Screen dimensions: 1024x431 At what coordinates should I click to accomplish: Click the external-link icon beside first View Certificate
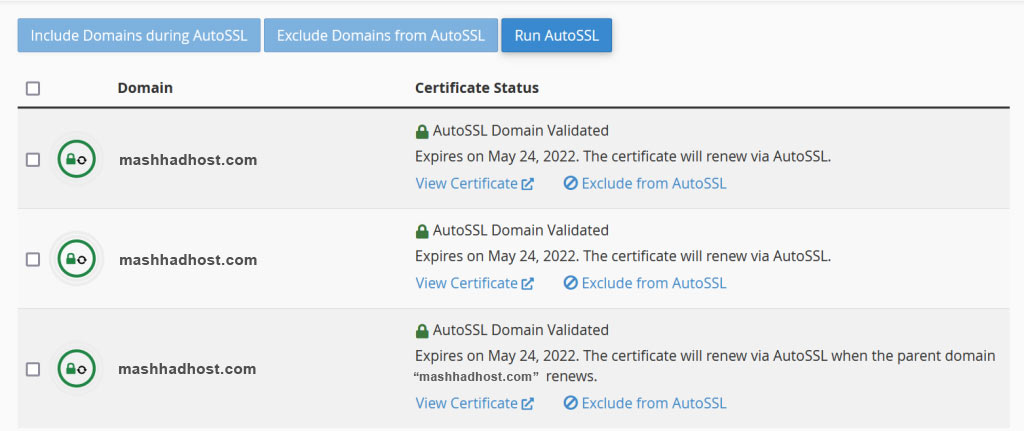tap(527, 184)
